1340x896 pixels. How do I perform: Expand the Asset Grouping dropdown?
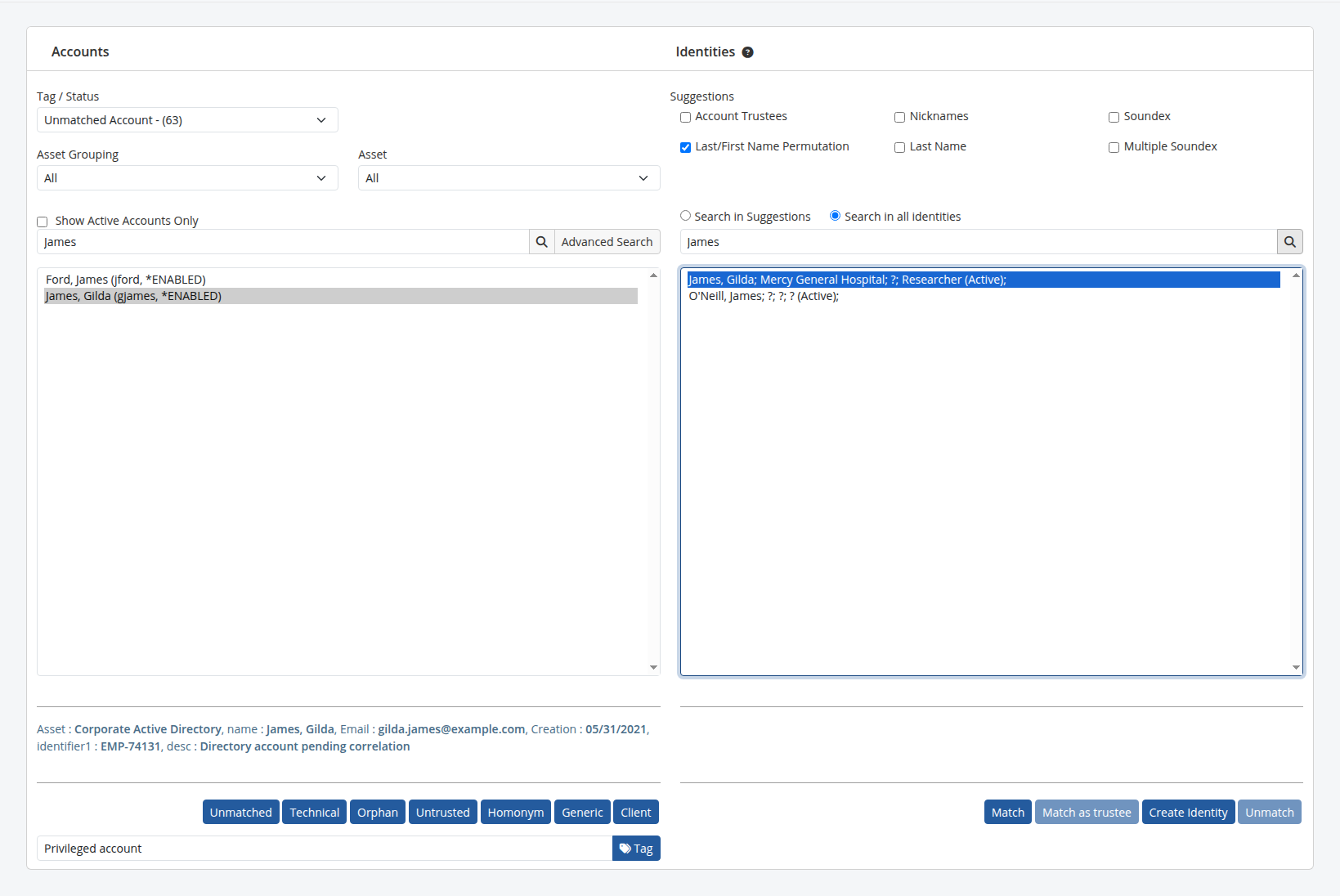tap(187, 178)
